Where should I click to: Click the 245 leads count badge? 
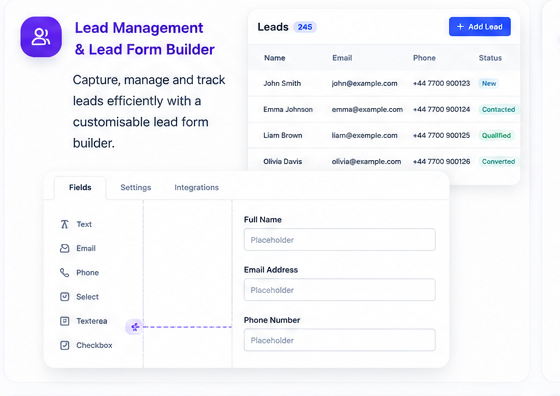pyautogui.click(x=305, y=27)
